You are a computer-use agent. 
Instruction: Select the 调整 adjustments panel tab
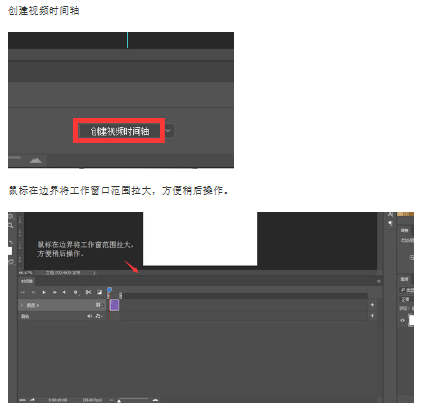coord(404,230)
